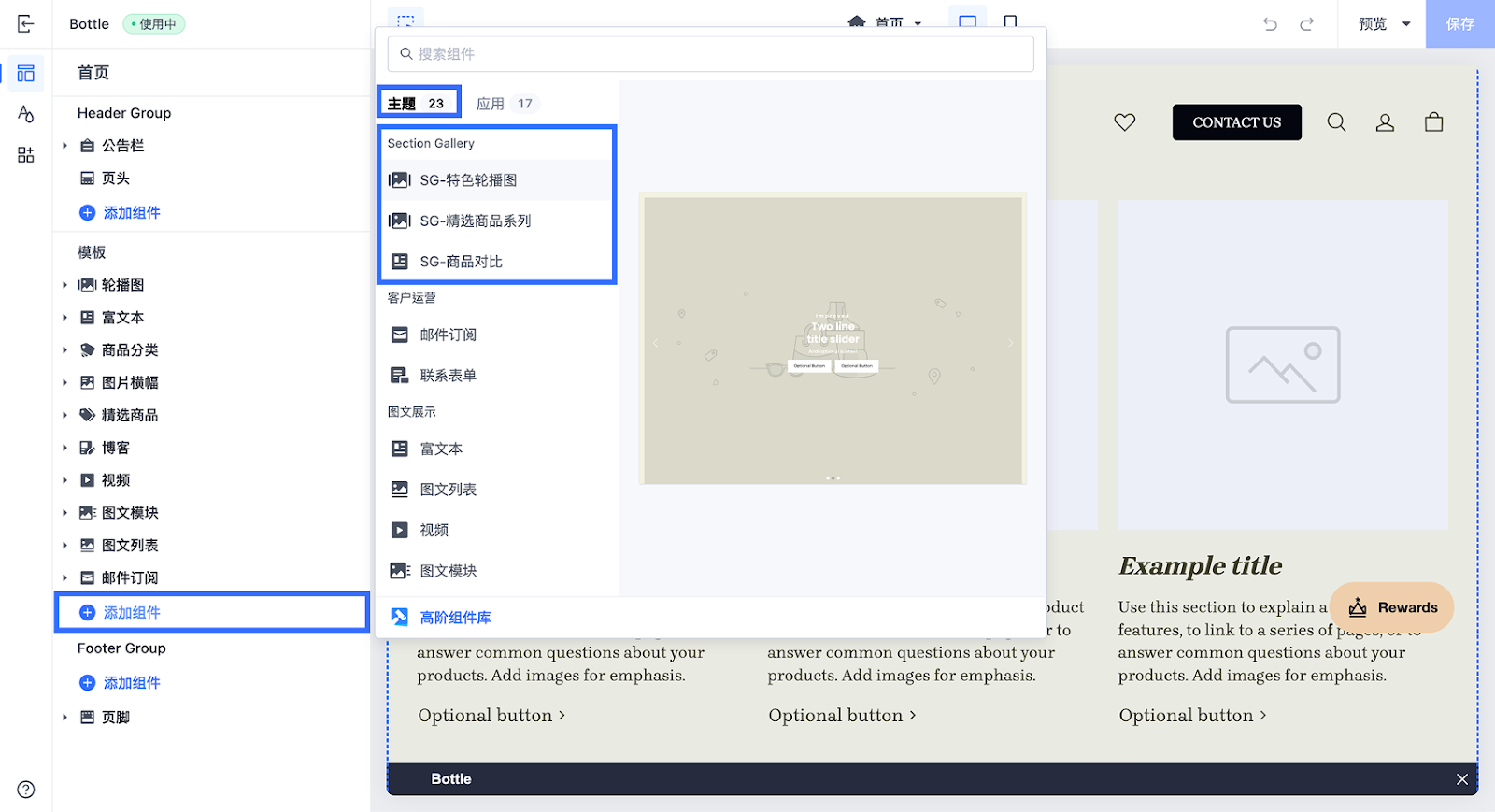Viewport: 1495px width, 812px height.
Task: Add the 图文模块 component from the picker
Action: [x=496, y=571]
